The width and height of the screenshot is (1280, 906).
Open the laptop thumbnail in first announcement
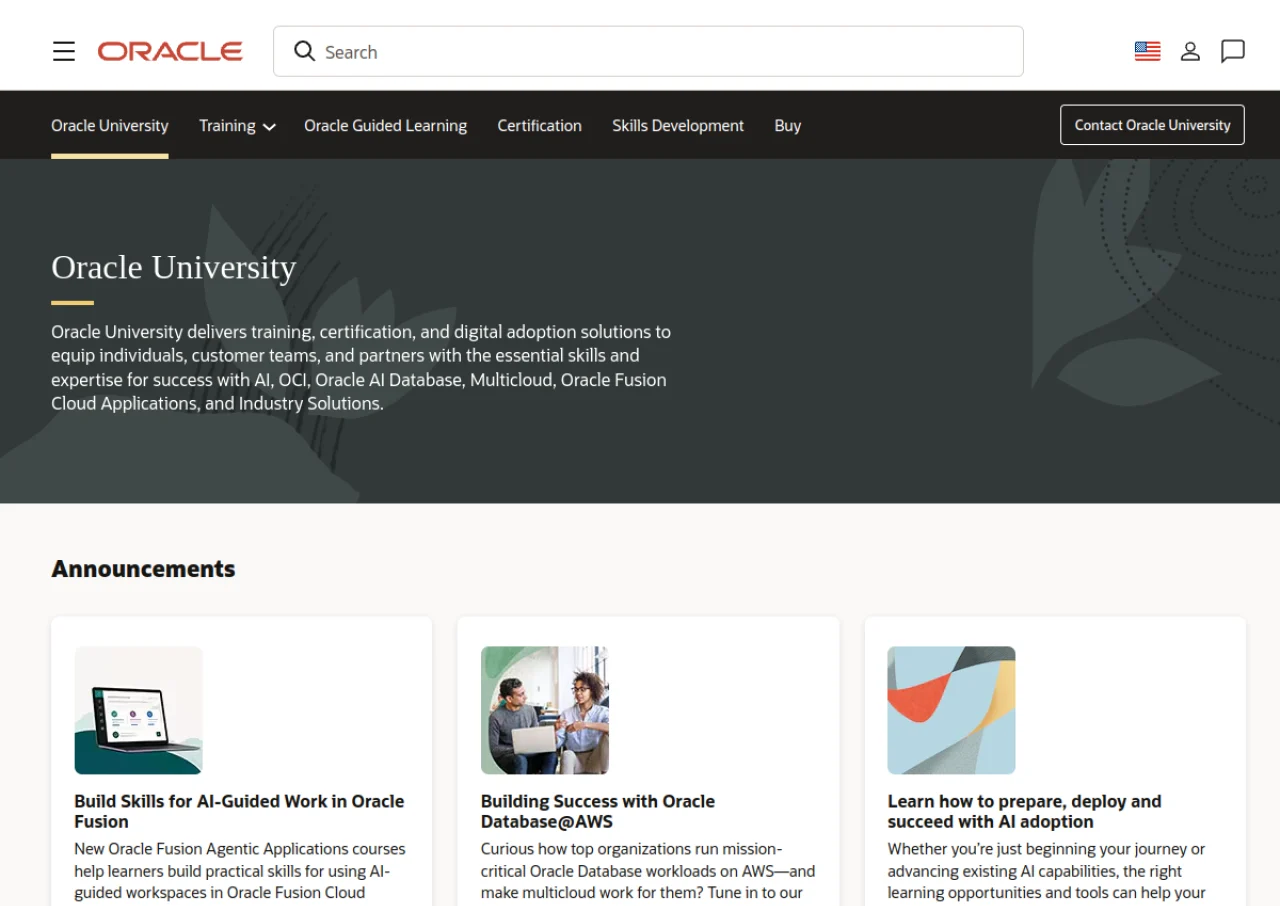click(x=139, y=710)
